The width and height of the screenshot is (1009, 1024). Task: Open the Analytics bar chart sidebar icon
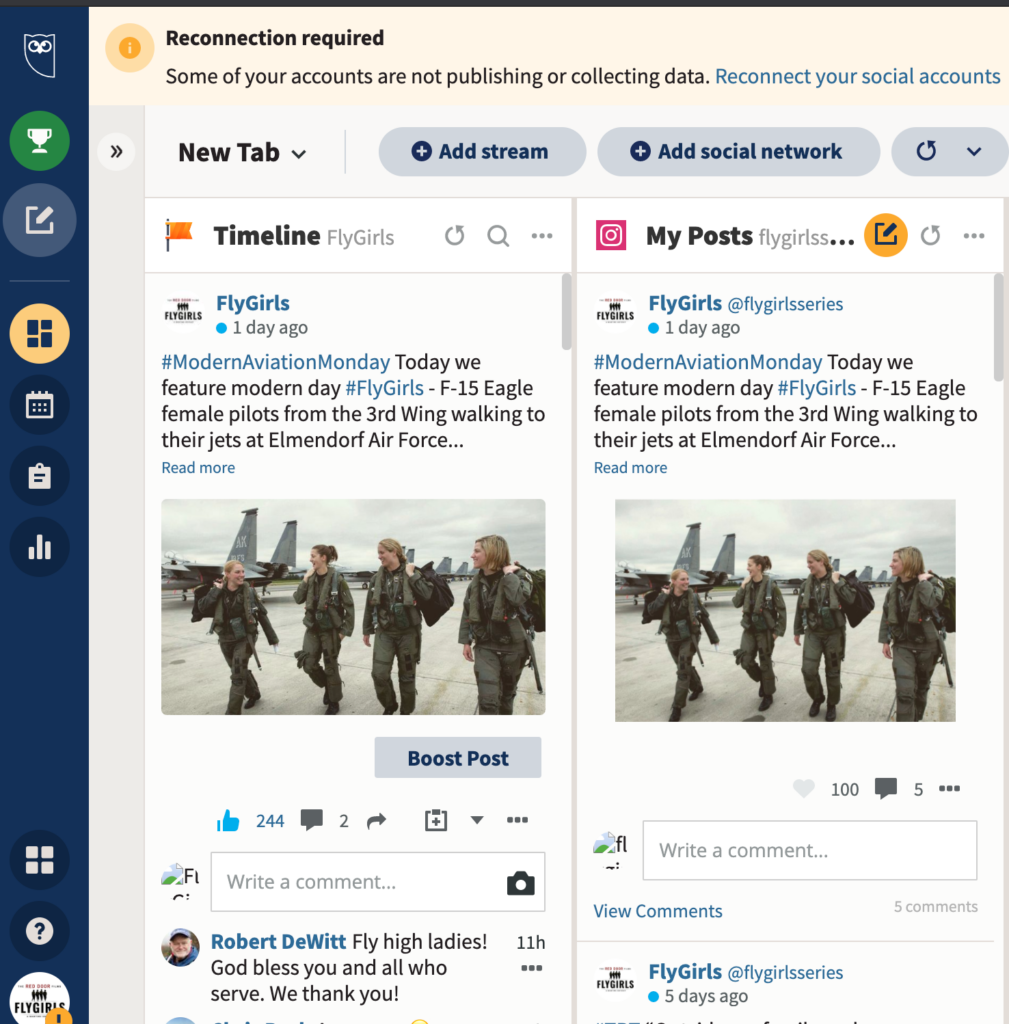[x=40, y=547]
